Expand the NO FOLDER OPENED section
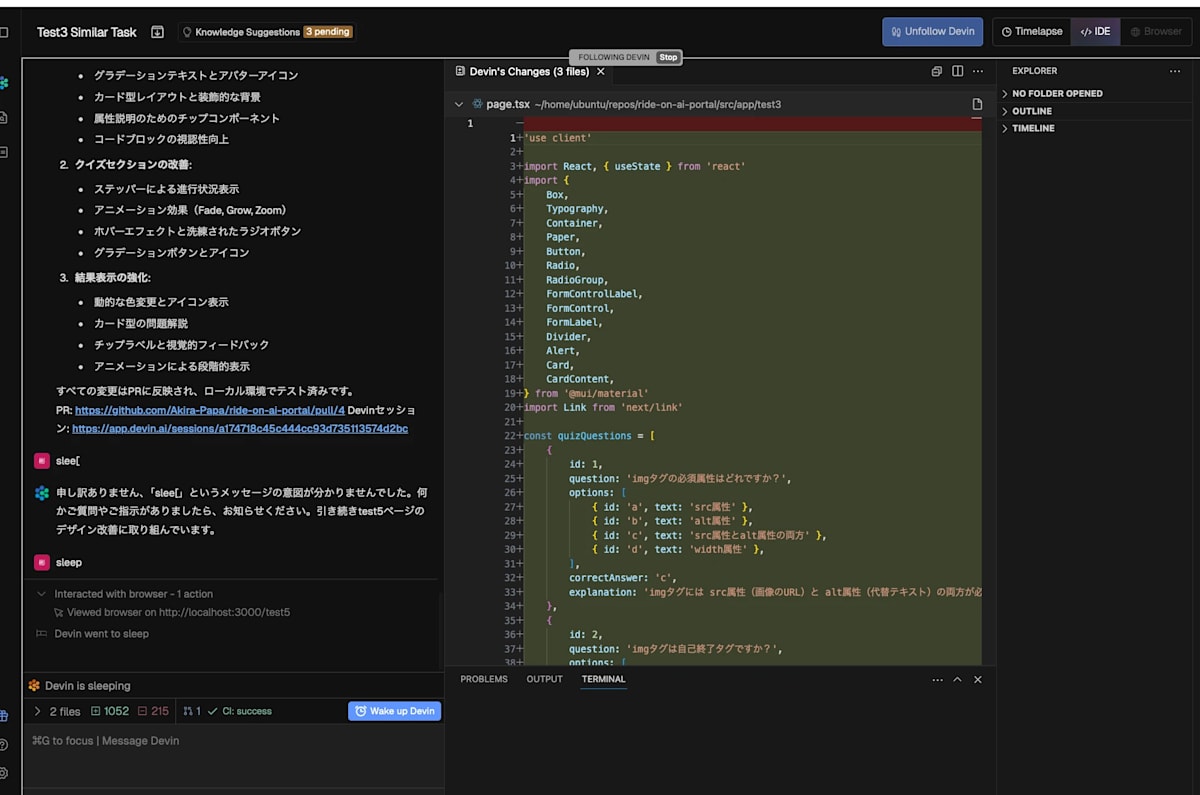This screenshot has height=795, width=1200. pyautogui.click(x=1057, y=93)
